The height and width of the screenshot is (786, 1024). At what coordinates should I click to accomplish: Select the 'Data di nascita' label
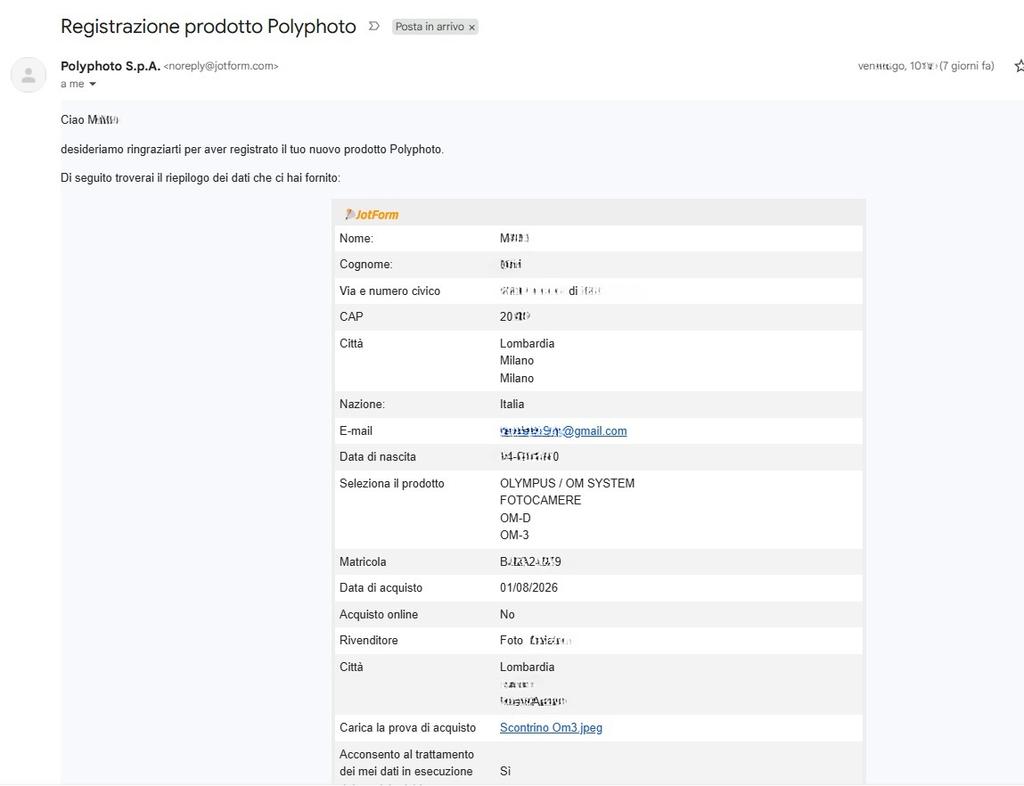377,457
